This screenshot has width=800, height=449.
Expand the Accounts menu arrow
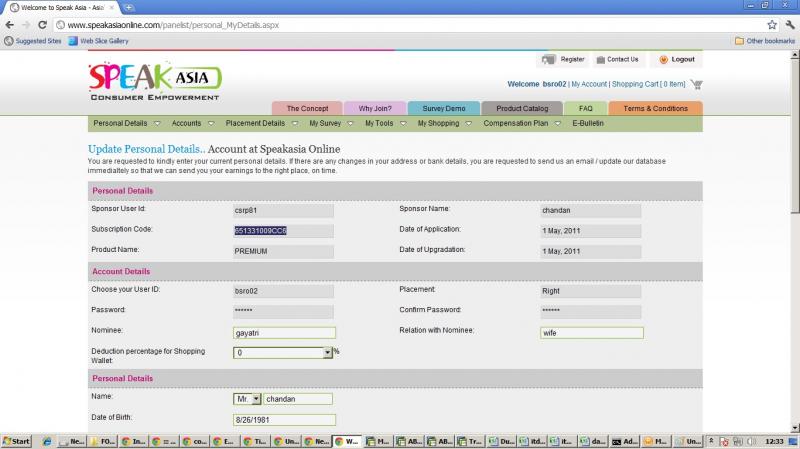point(211,123)
